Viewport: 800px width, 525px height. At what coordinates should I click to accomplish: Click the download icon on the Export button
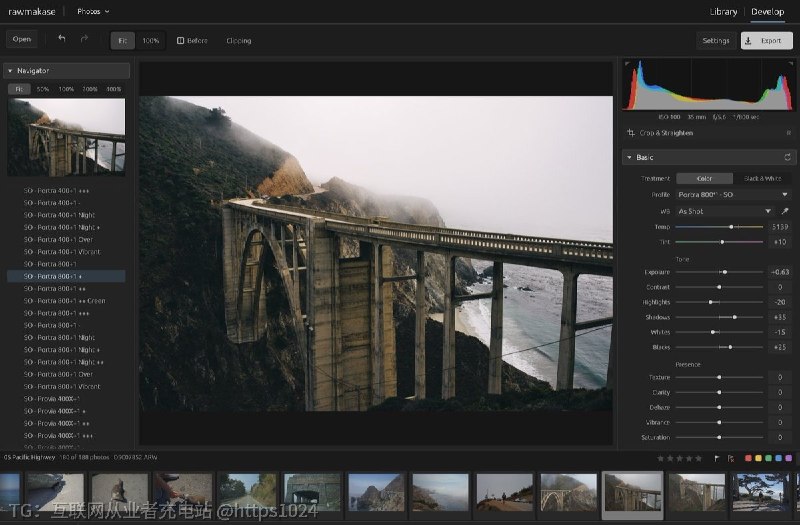[x=748, y=40]
